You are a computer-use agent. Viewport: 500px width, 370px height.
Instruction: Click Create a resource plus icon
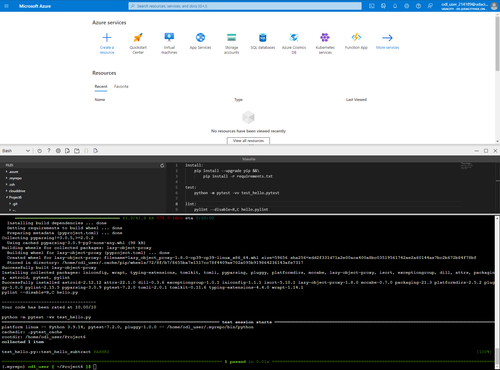107,37
